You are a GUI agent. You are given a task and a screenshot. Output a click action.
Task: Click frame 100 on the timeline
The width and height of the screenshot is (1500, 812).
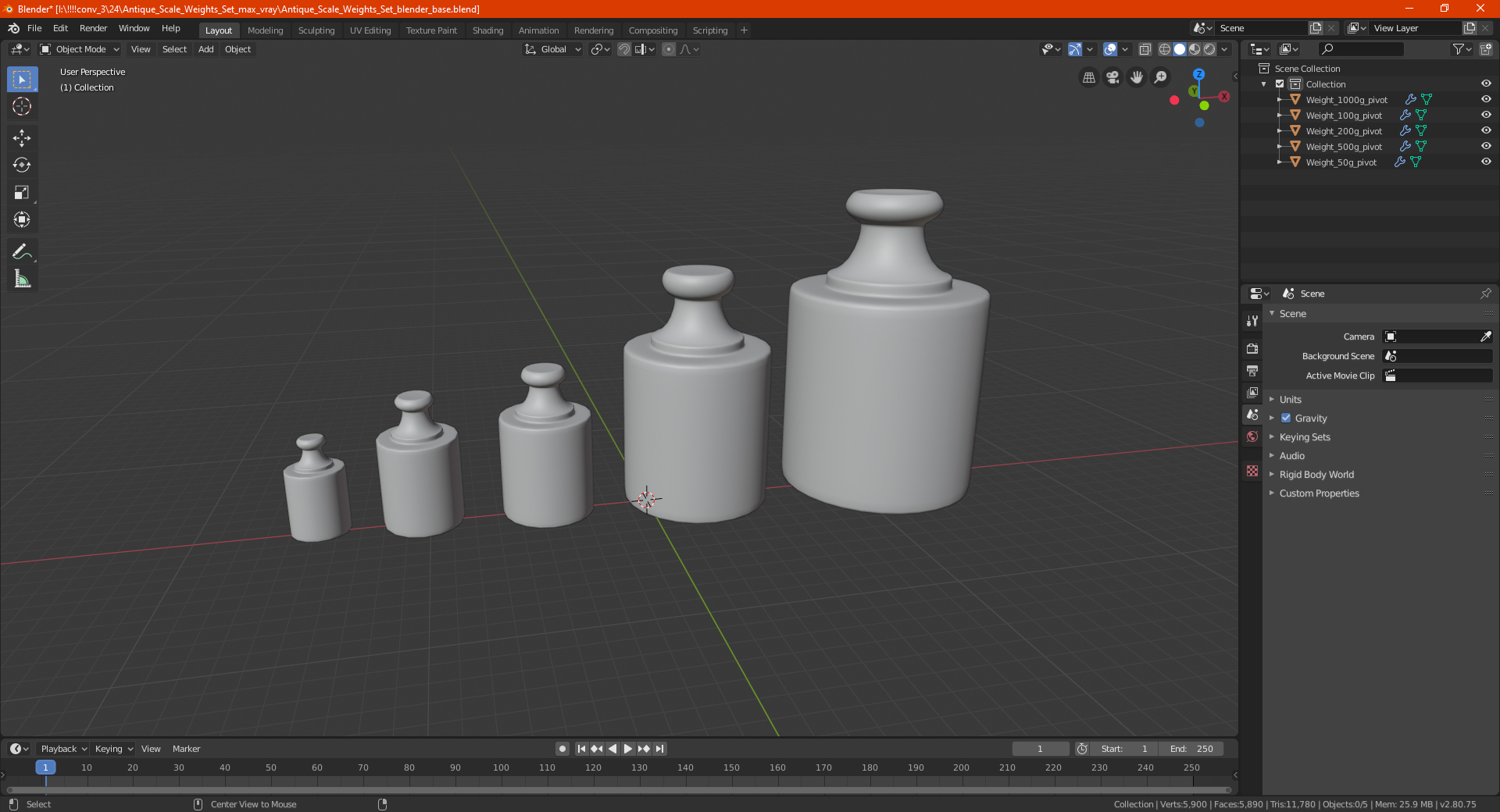click(x=501, y=767)
